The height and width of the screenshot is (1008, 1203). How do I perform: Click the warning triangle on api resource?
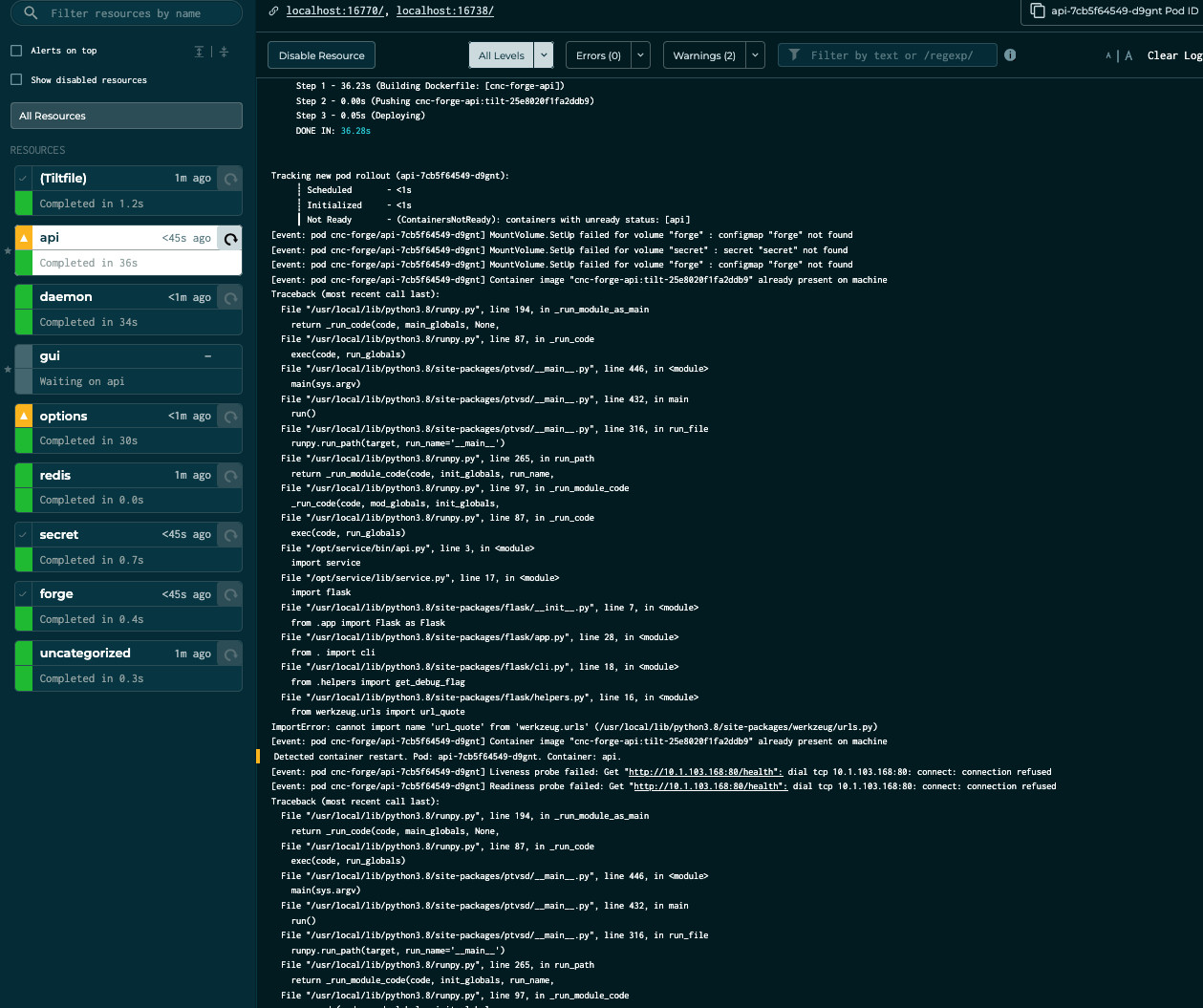pyautogui.click(x=24, y=238)
